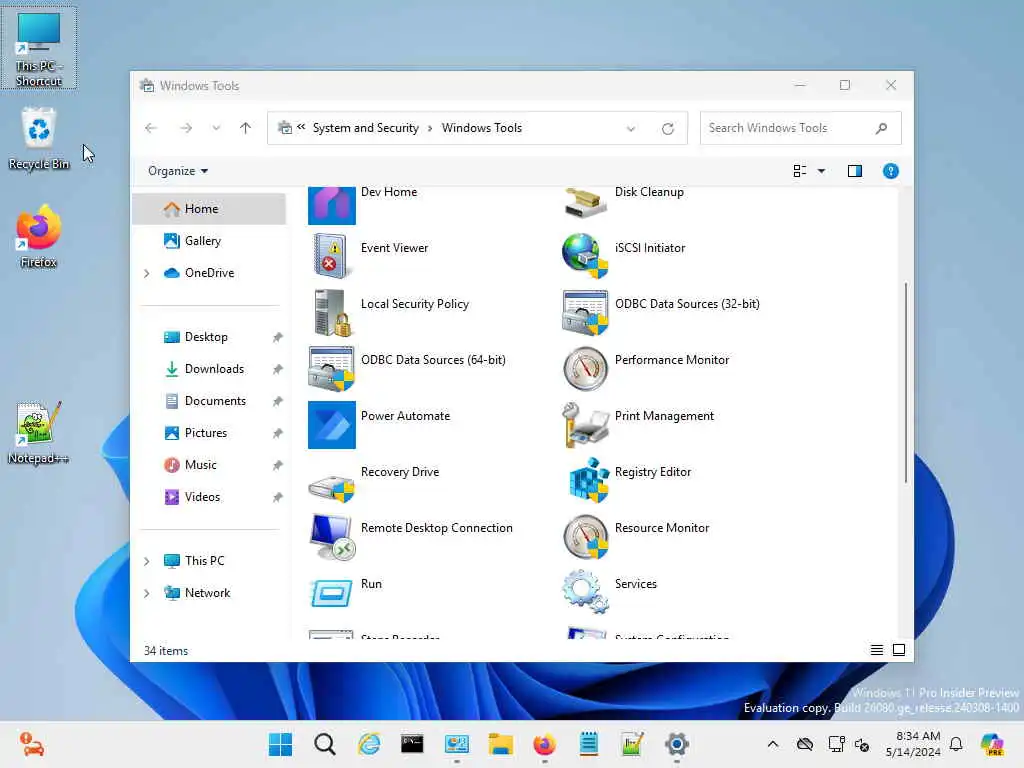The width and height of the screenshot is (1024, 768).
Task: Toggle the preview pane button
Action: [x=854, y=171]
